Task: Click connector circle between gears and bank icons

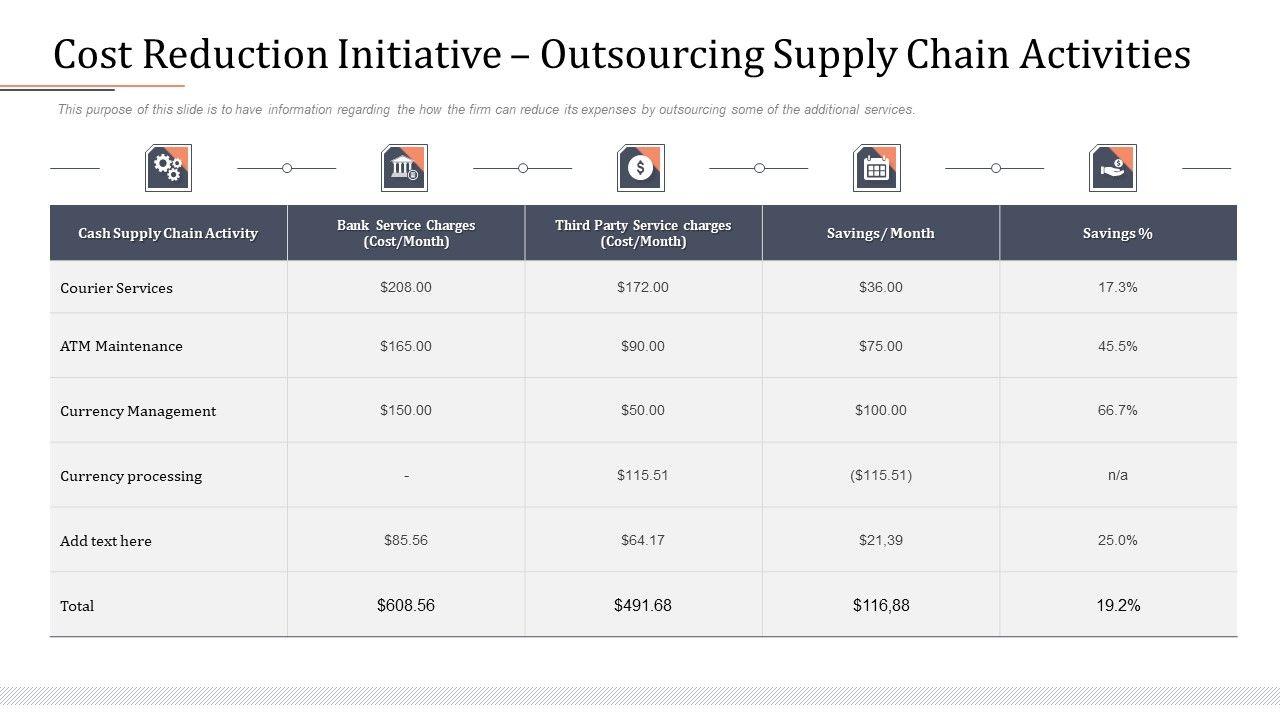Action: (x=287, y=168)
